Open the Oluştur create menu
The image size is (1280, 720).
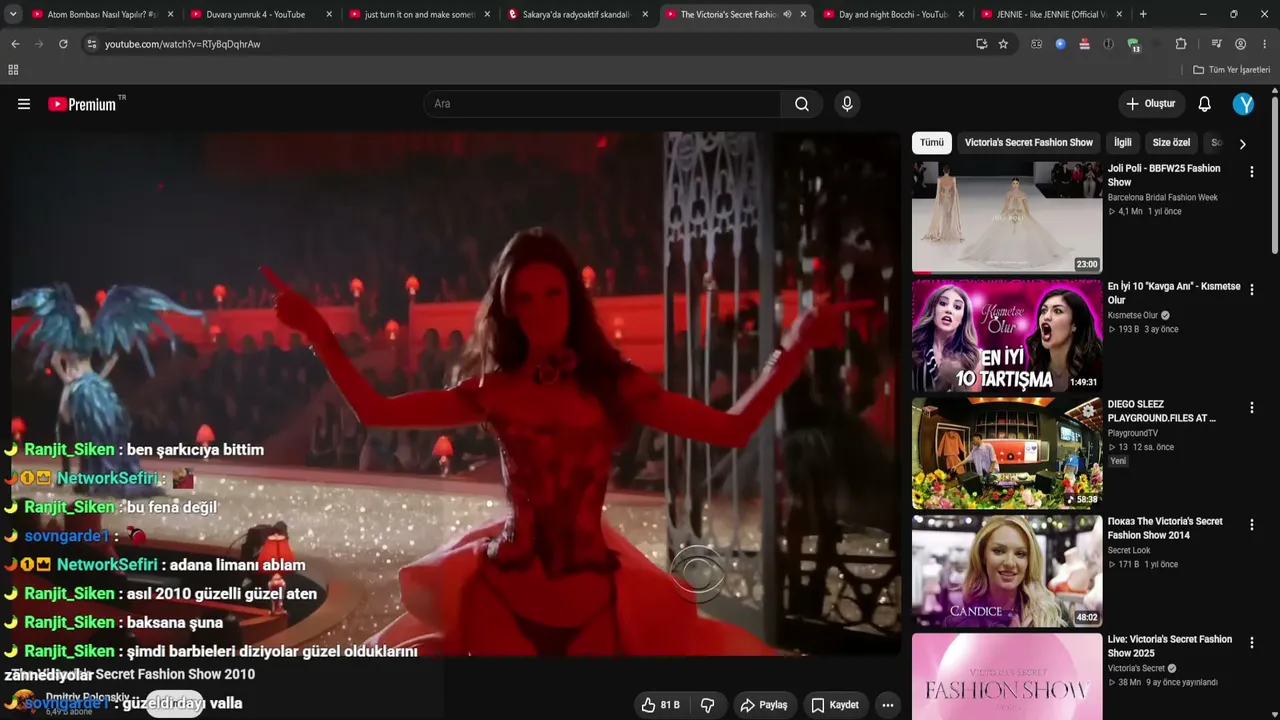click(x=1151, y=104)
